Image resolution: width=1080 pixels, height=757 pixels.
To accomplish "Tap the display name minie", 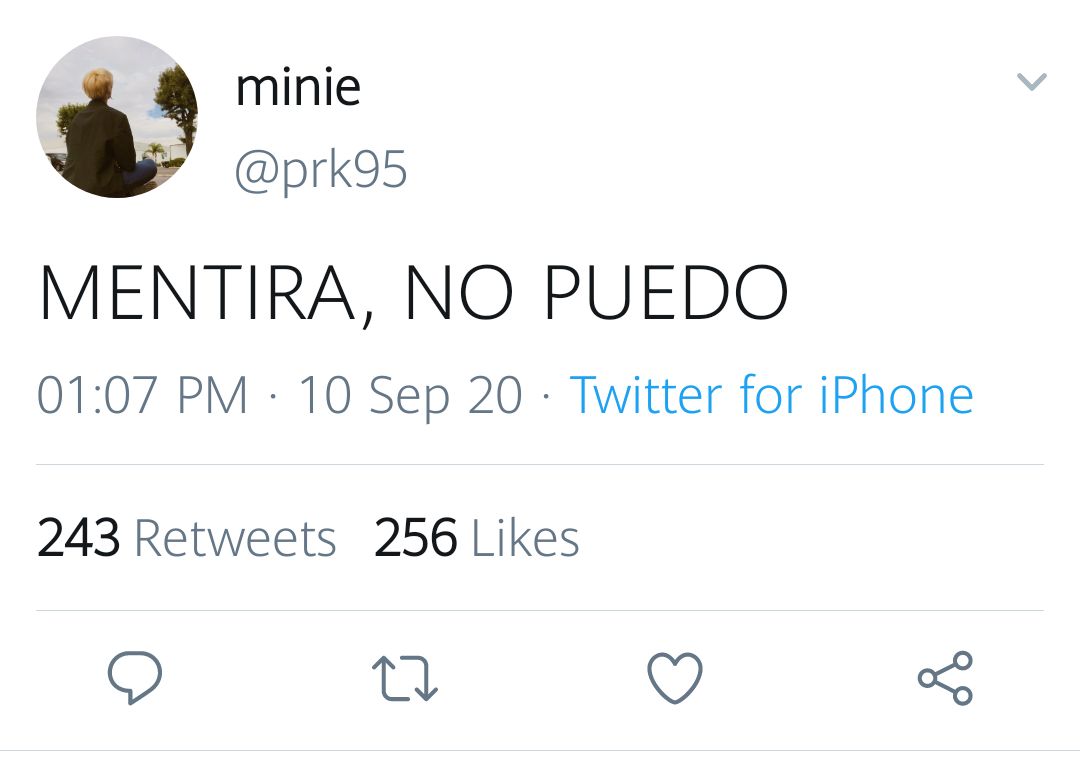I will point(298,87).
